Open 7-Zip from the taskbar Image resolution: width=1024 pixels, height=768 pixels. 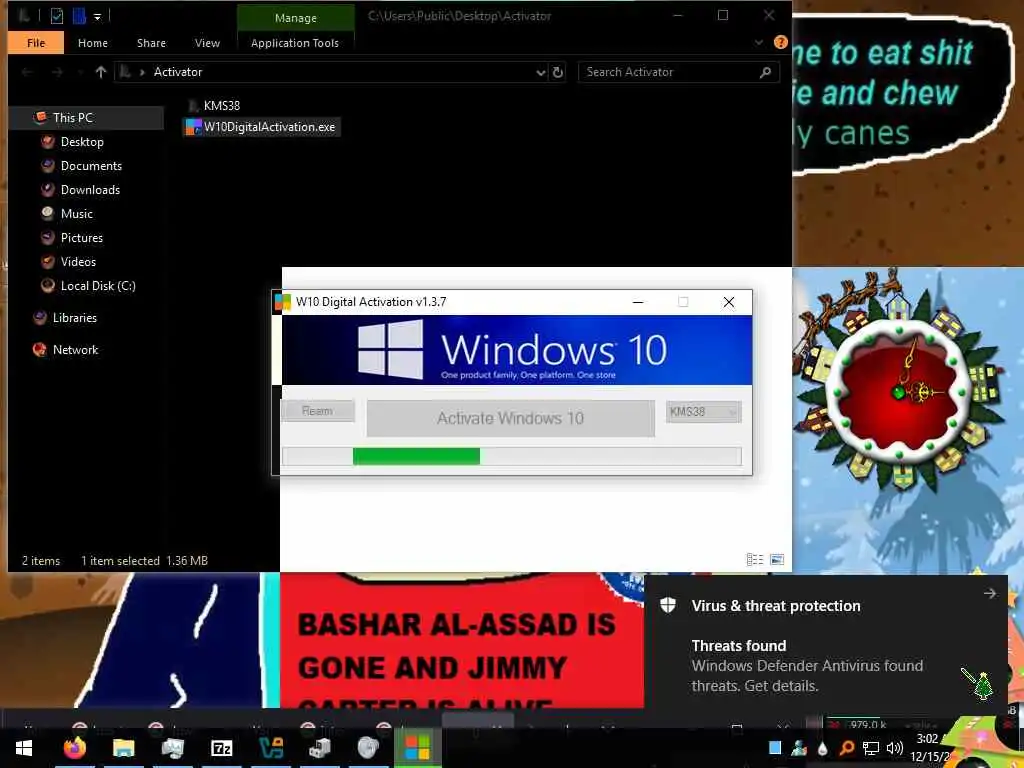click(222, 748)
